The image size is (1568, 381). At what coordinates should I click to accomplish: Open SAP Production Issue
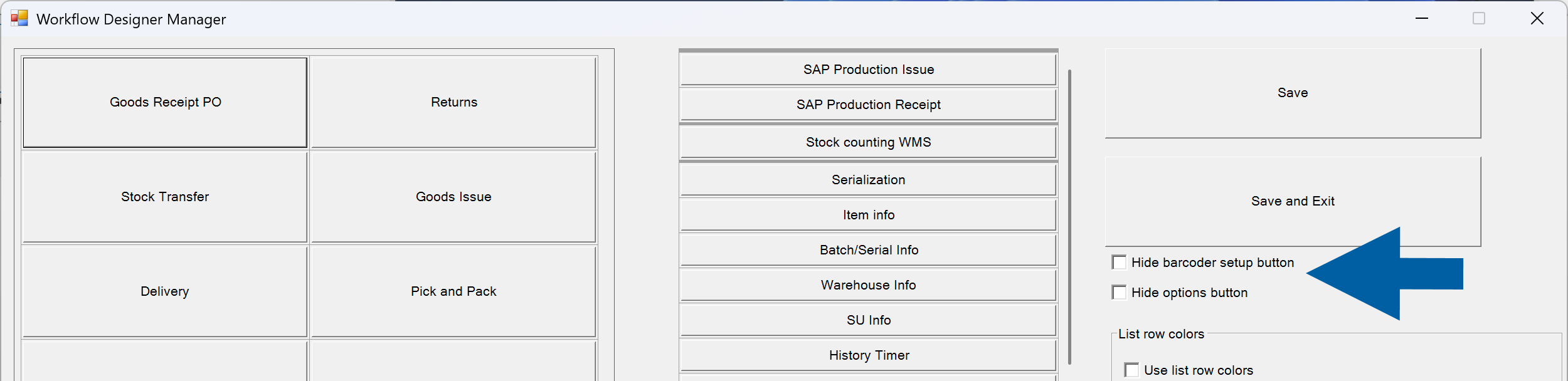[868, 70]
